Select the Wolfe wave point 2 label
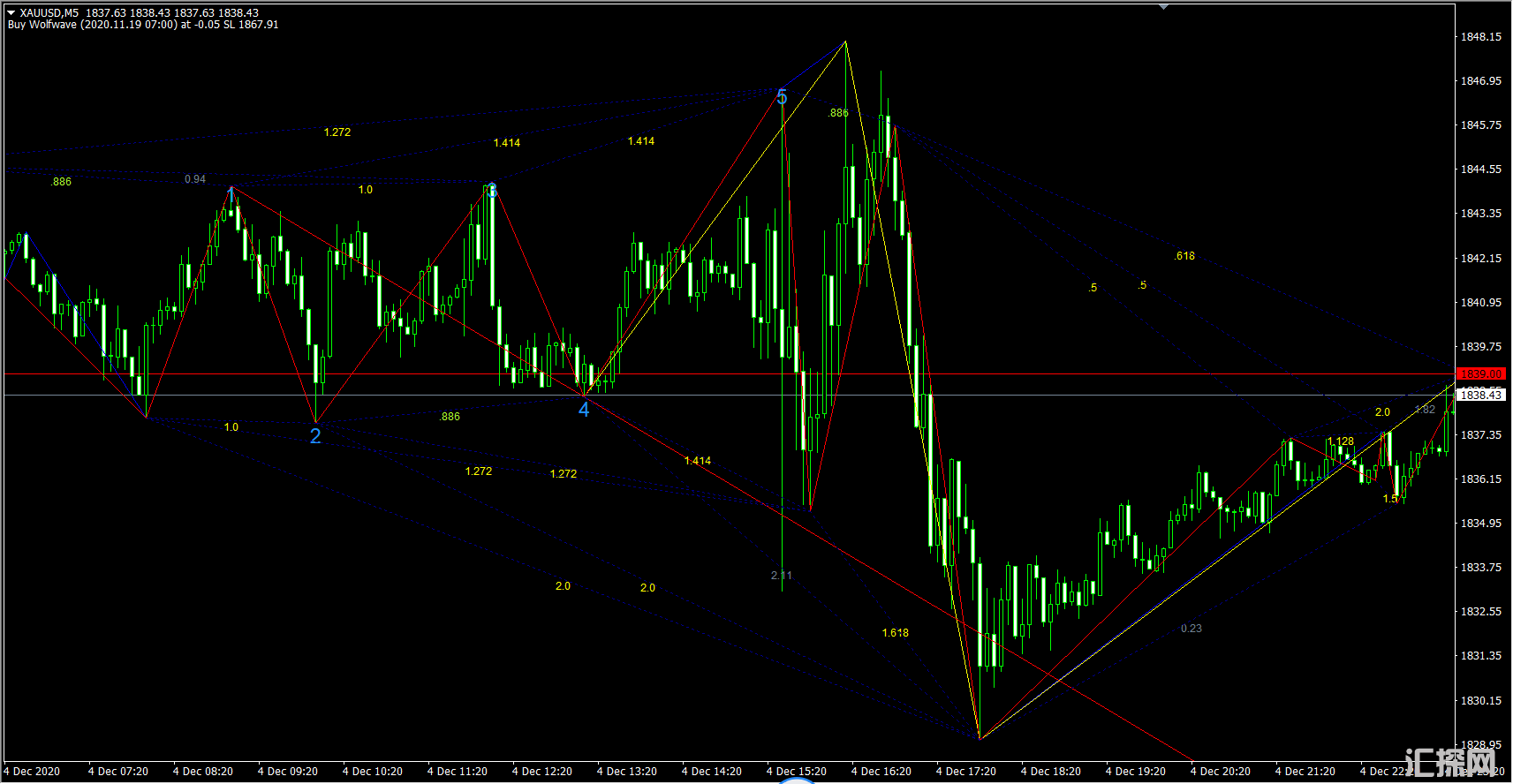The image size is (1513, 784). pos(315,436)
